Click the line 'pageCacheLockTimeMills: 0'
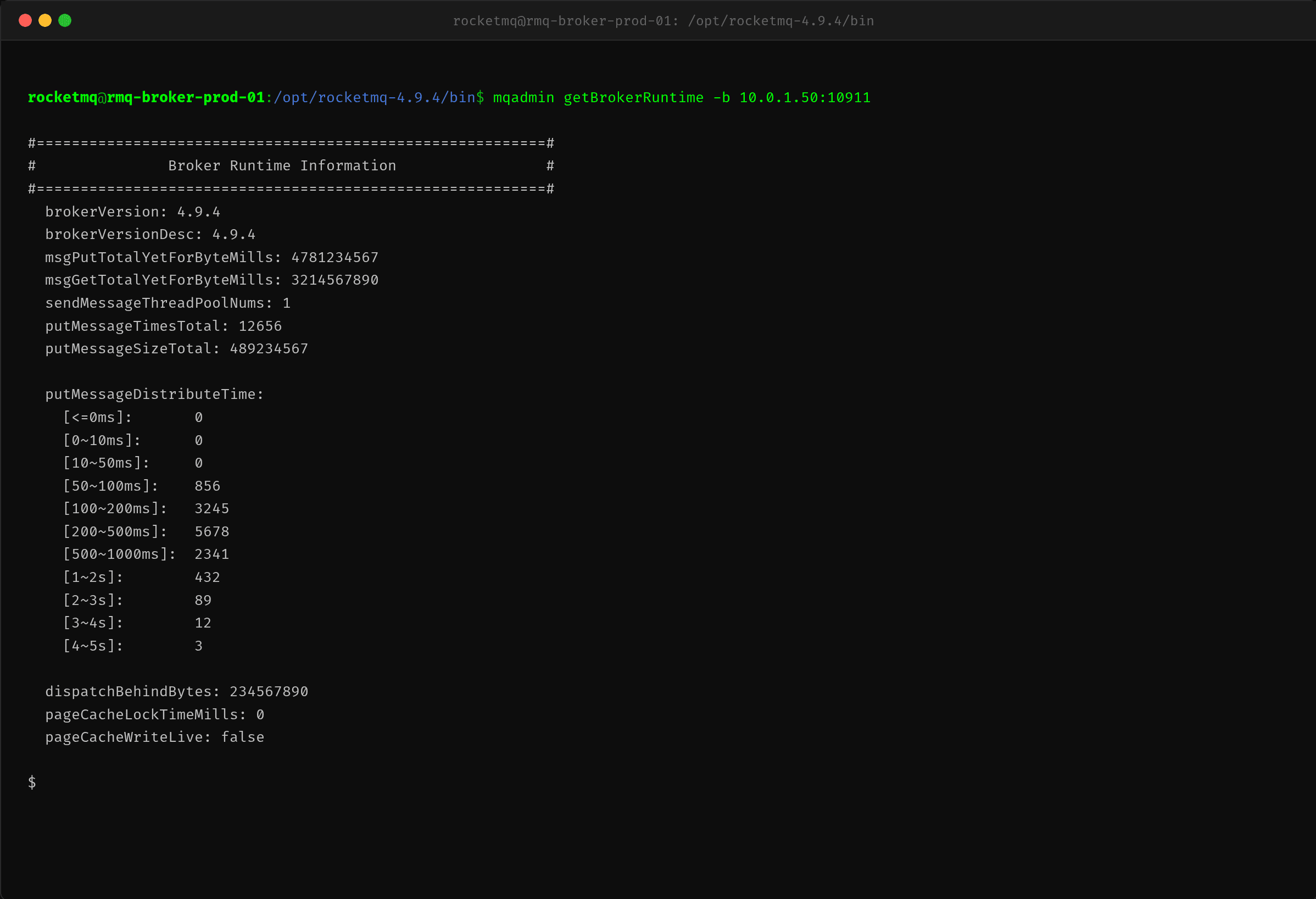 (x=154, y=715)
